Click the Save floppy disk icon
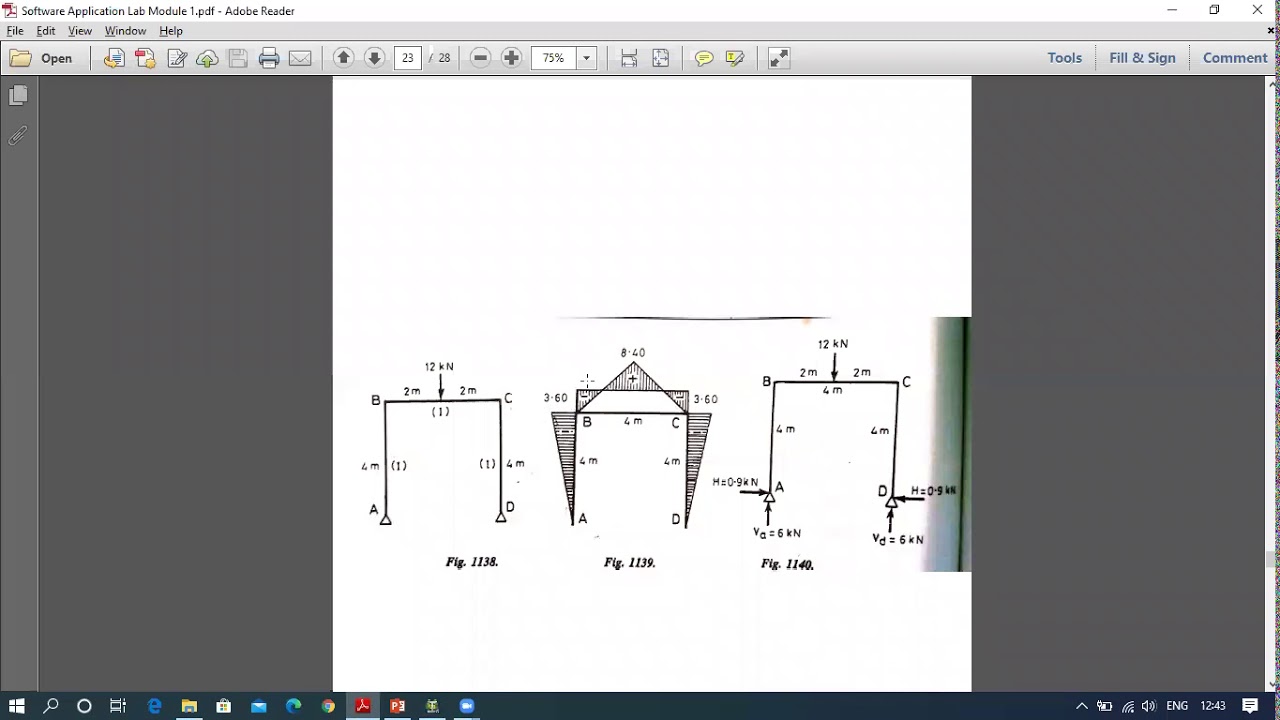Screen dimensions: 1280x720 click(x=238, y=58)
